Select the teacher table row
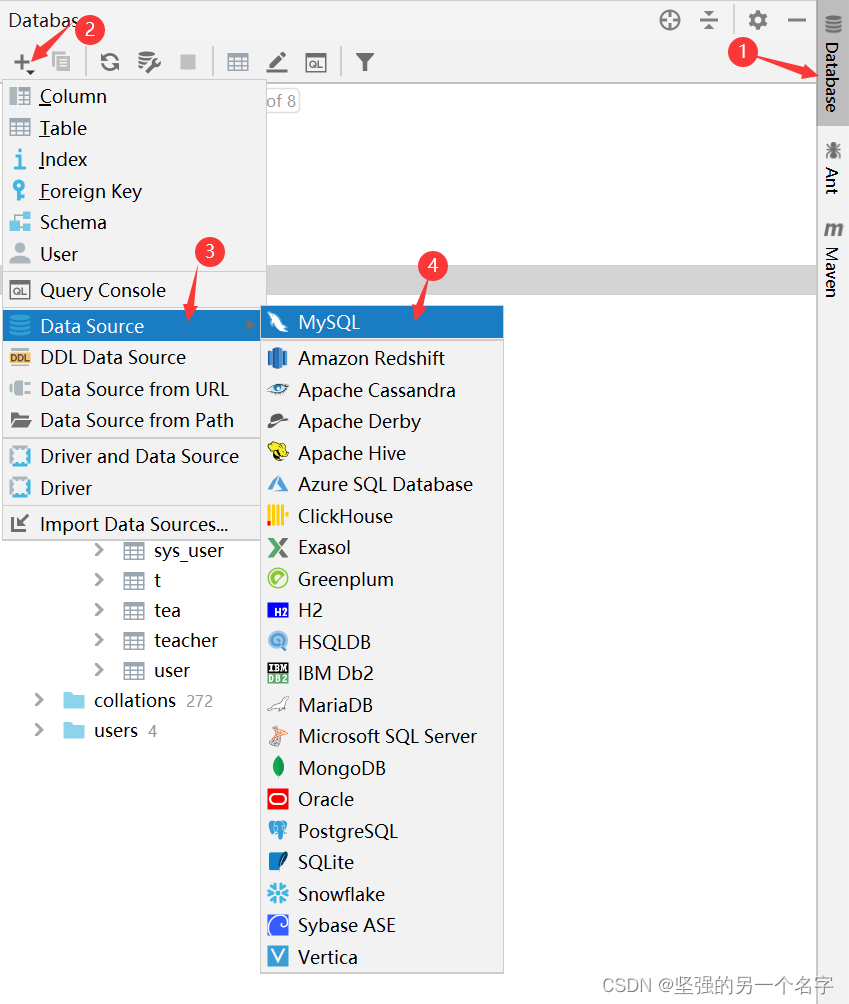Image resolution: width=849 pixels, height=1004 pixels. [170, 640]
